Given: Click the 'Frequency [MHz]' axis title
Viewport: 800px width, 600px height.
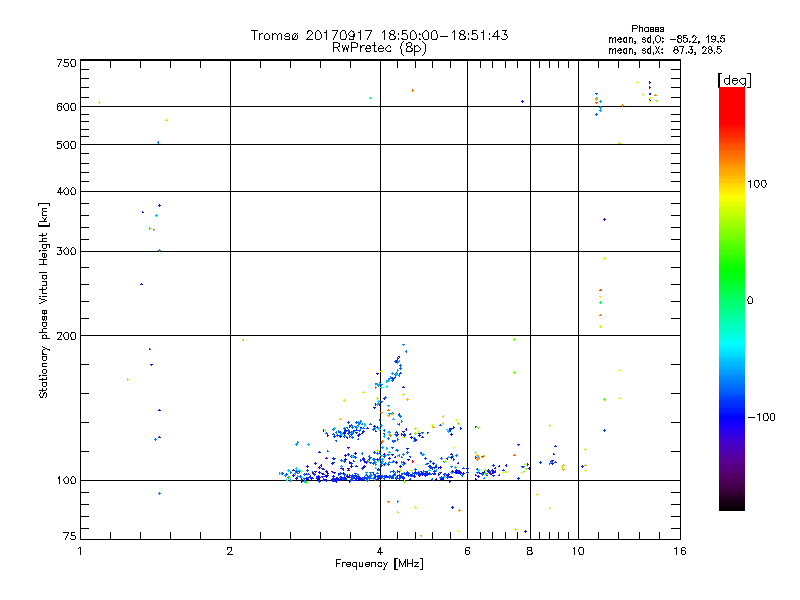Looking at the screenshot, I should tap(379, 564).
